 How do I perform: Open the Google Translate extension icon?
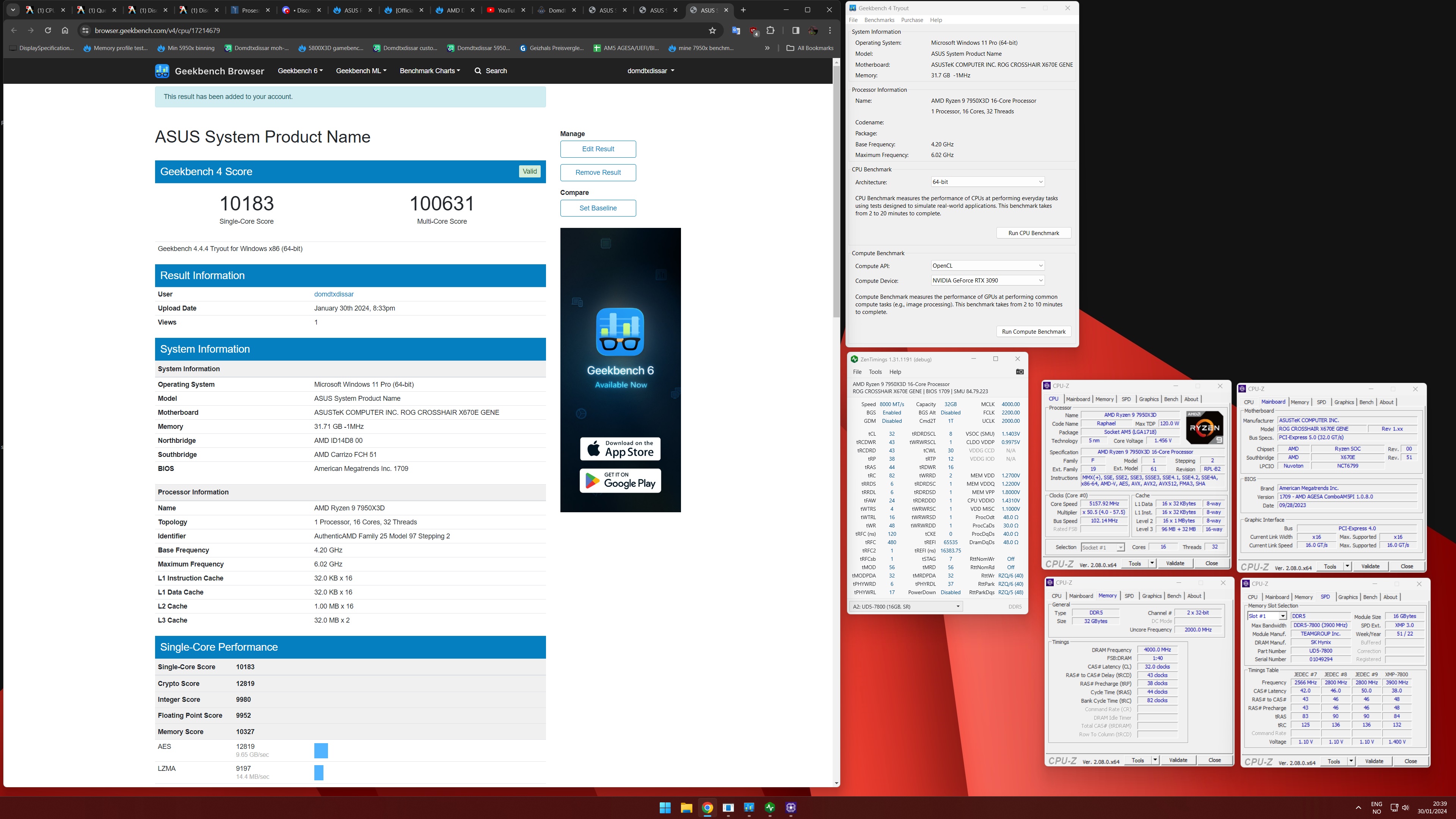tap(736, 30)
